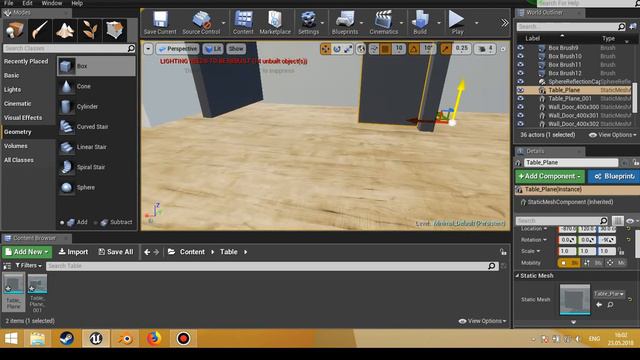Open the Cinematics toolbar icon
The width and height of the screenshot is (640, 360).
383,23
